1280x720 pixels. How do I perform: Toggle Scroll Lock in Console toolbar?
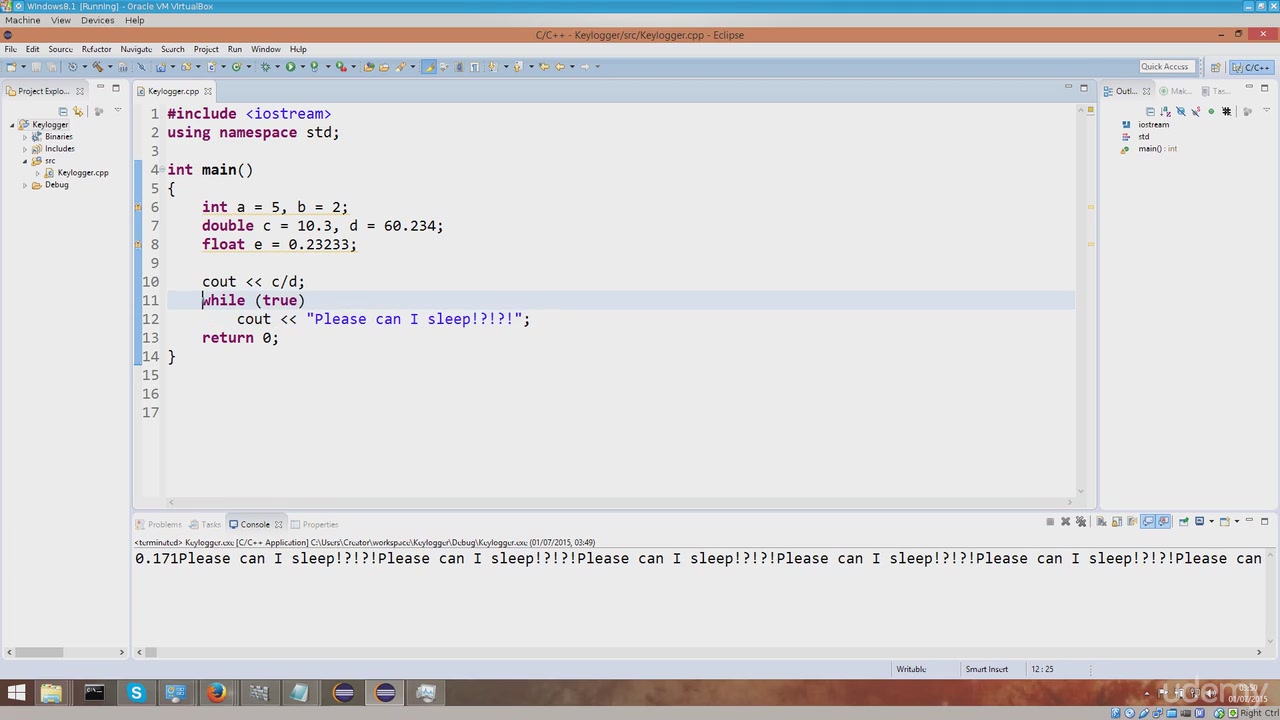1116,521
